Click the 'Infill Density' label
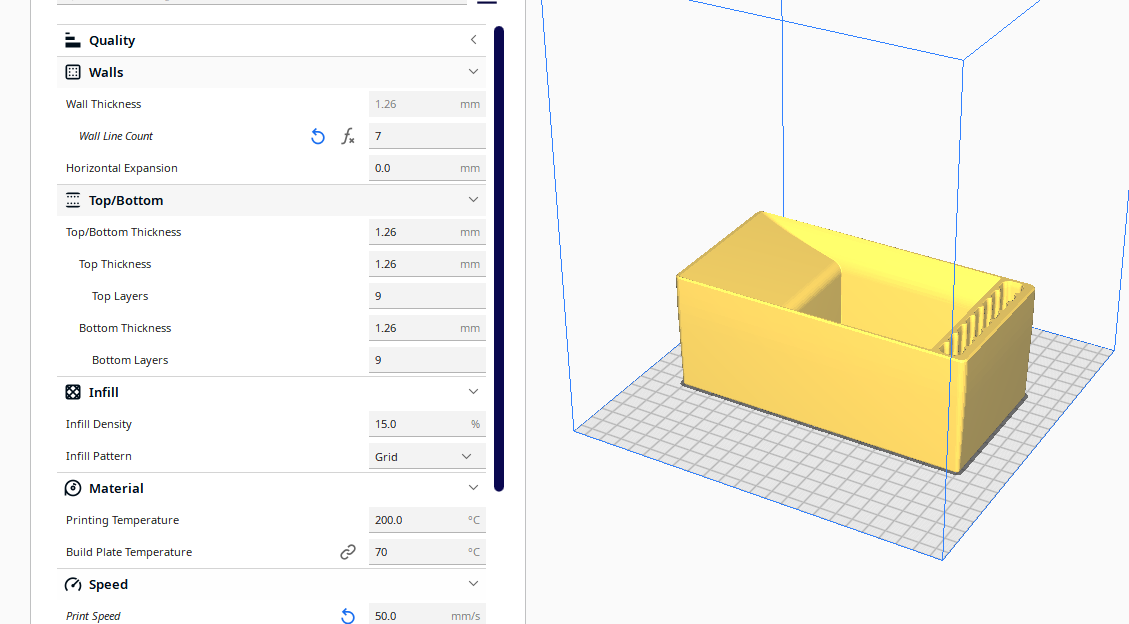This screenshot has height=624, width=1129. pyautogui.click(x=99, y=424)
